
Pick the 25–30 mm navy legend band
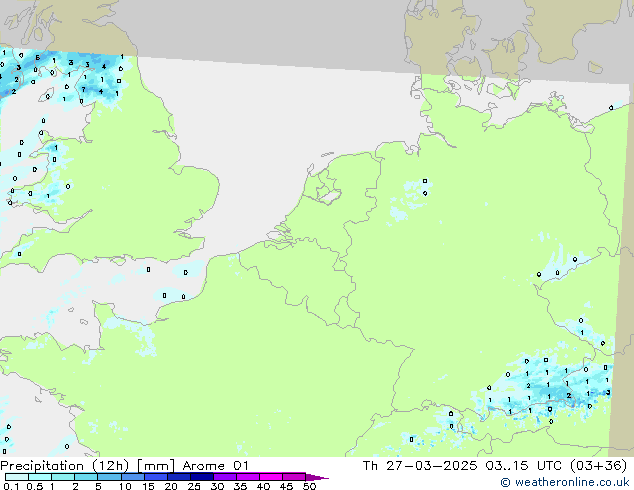pyautogui.click(x=201, y=477)
